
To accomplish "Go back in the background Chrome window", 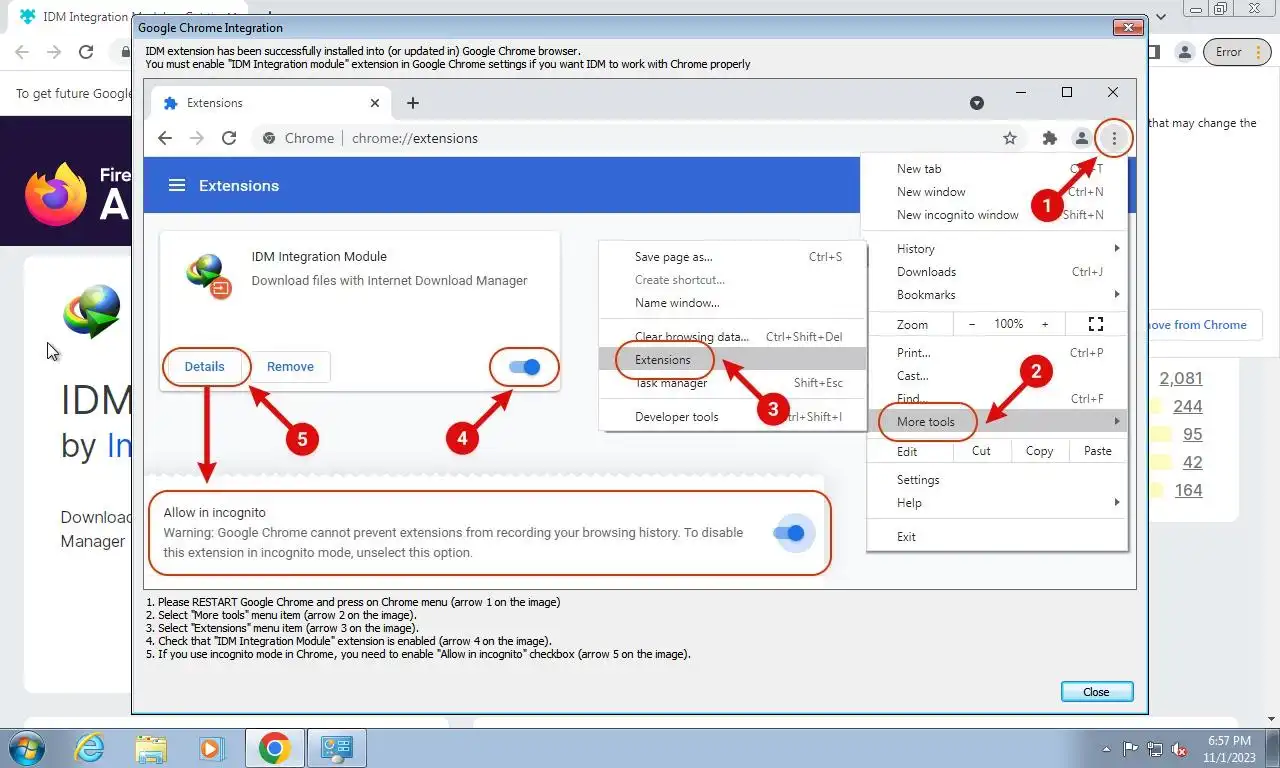I will click(22, 52).
